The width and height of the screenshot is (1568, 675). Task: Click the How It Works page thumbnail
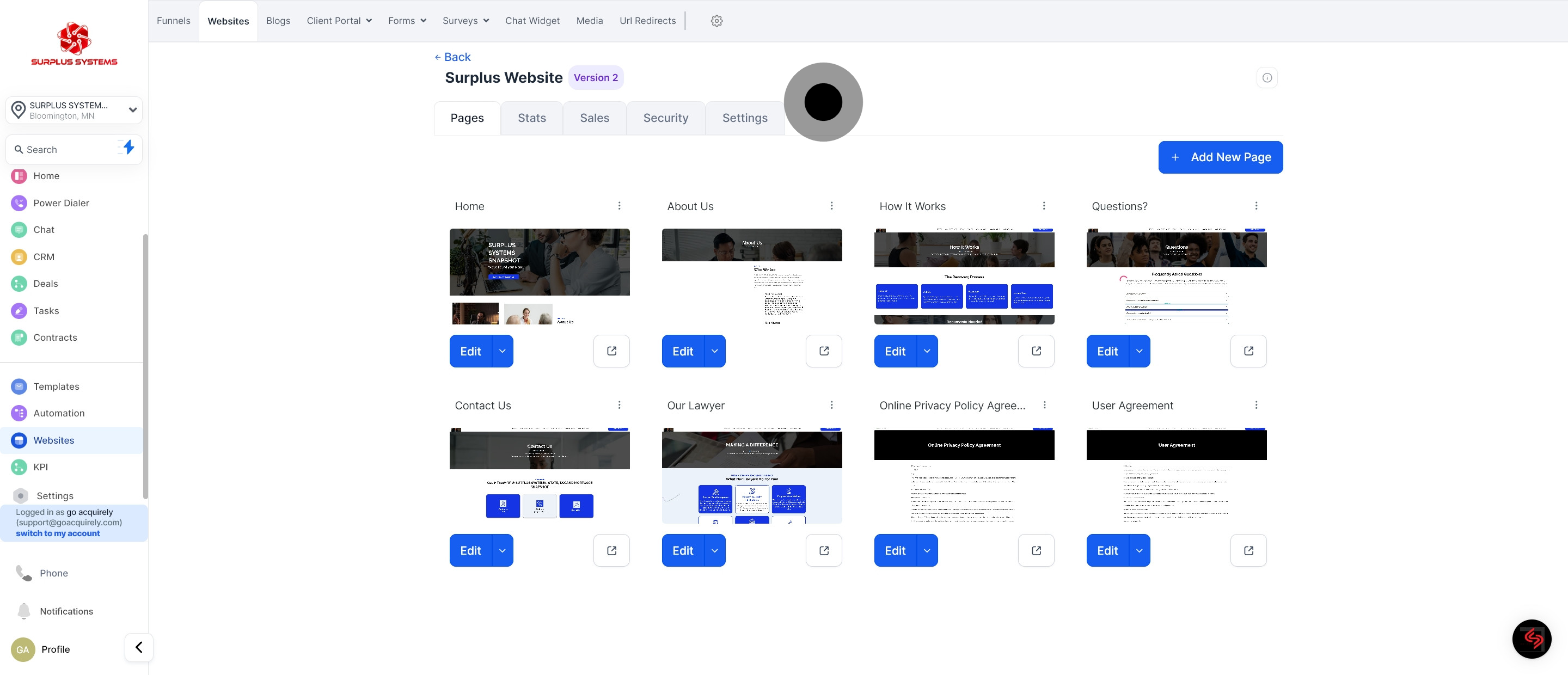pos(964,277)
